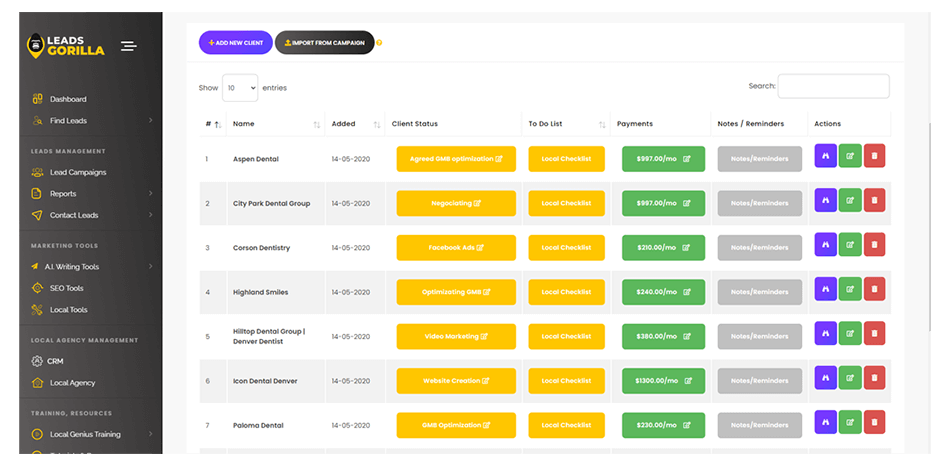Delete Corson Dentistry with trash icon
Screen dimensions: 950x466
(x=874, y=244)
